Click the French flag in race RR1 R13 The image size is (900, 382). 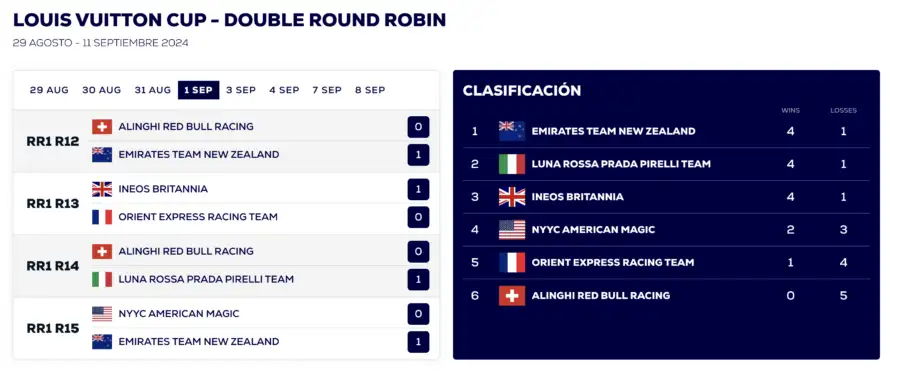click(102, 217)
